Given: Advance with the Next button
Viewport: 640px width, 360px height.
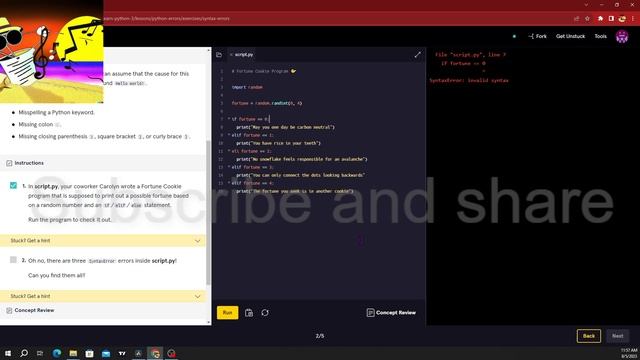Looking at the screenshot, I should pyautogui.click(x=618, y=336).
